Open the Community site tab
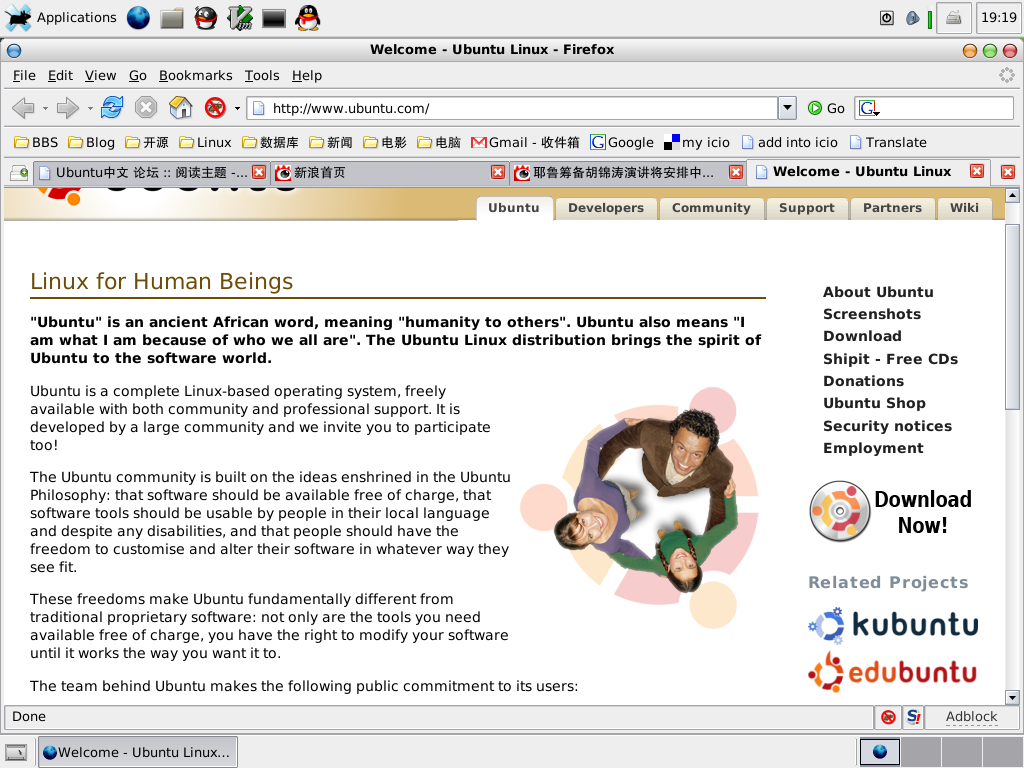1024x768 pixels. tap(711, 208)
